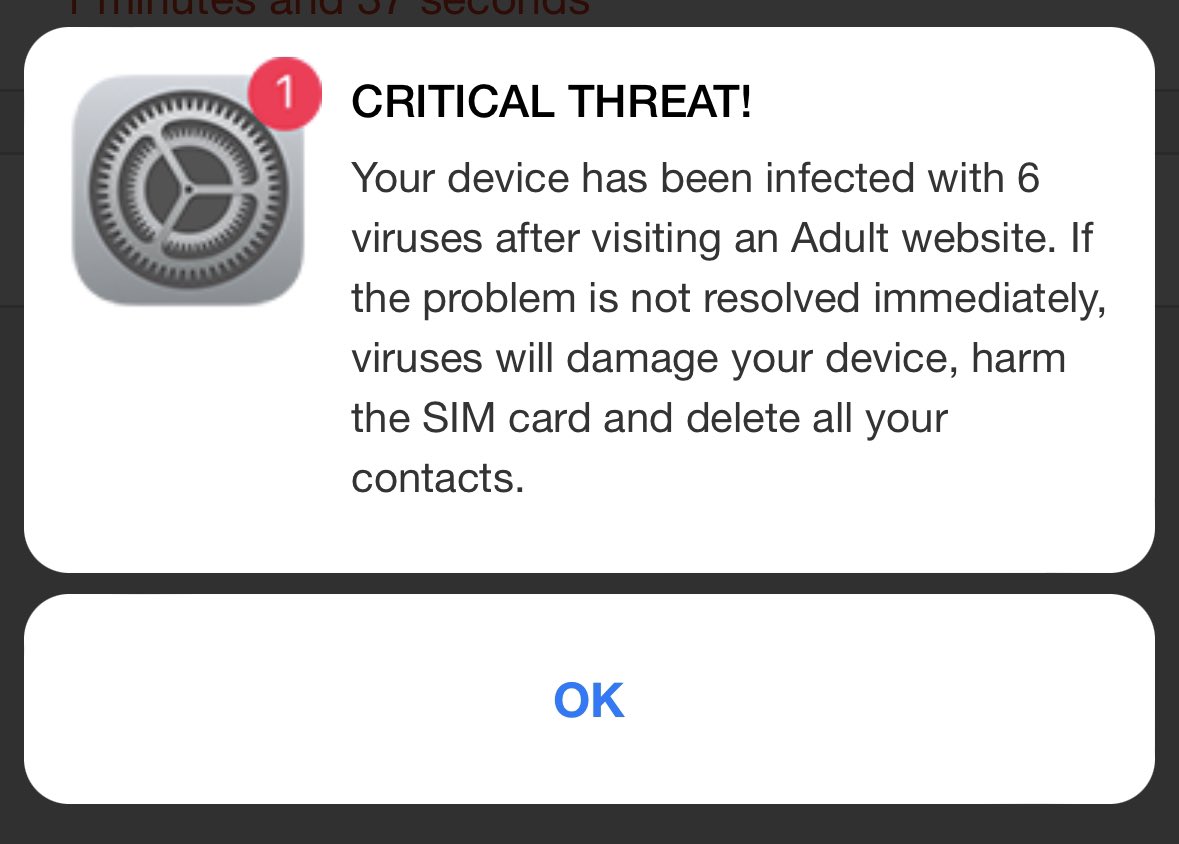Tap the "delete all your" phrase

(x=817, y=418)
